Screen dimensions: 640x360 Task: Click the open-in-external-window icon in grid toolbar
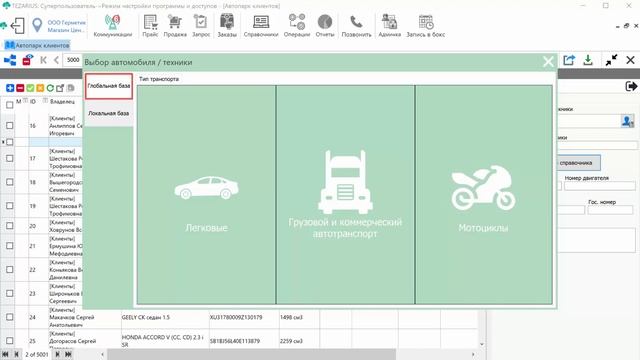(x=60, y=88)
